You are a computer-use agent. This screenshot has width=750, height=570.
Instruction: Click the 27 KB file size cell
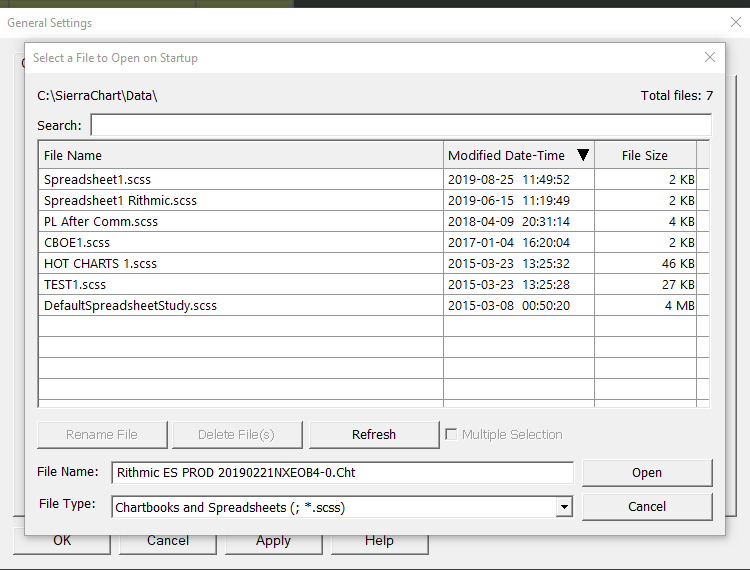(x=645, y=285)
